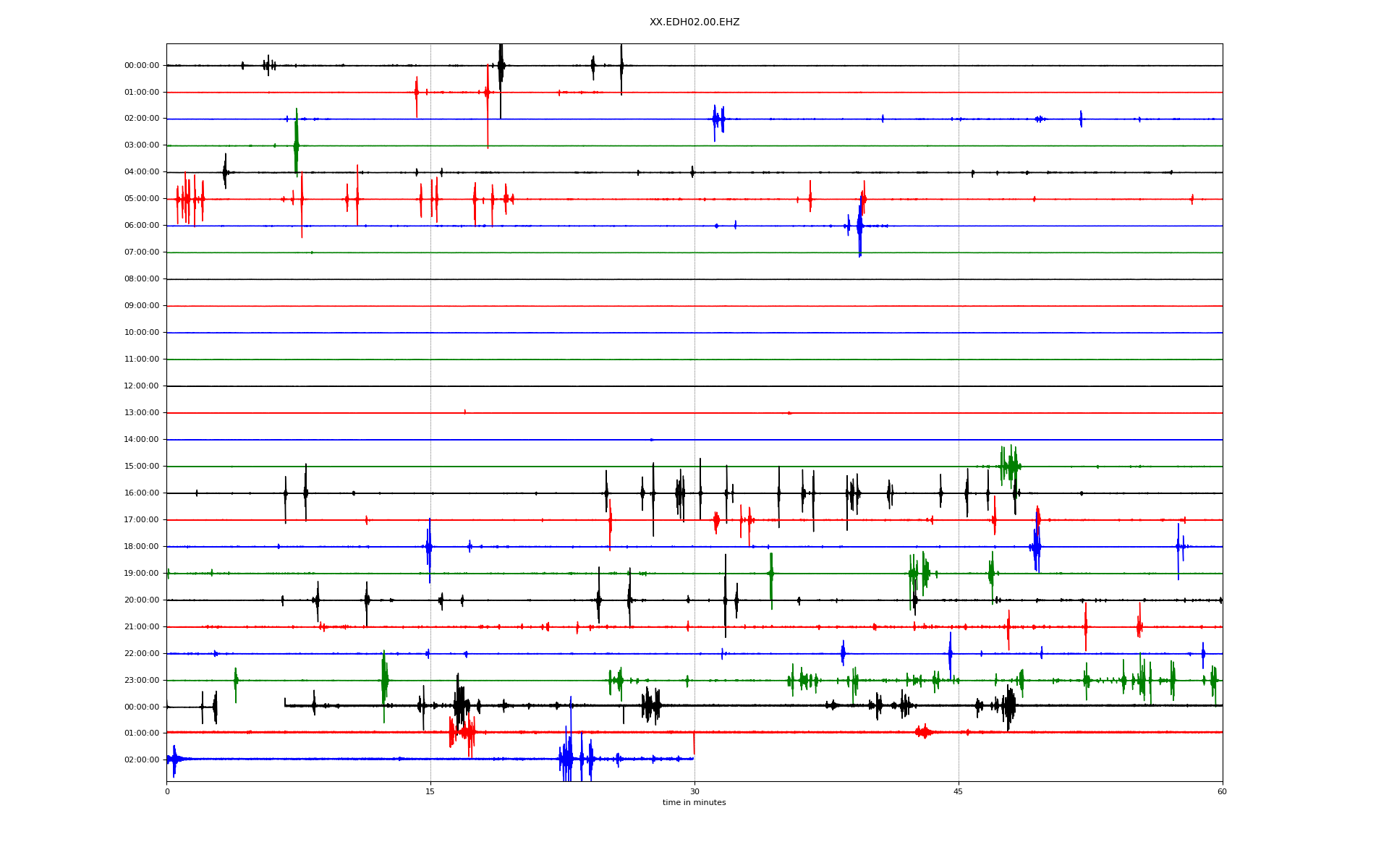Click the 0 tick on the x-axis
Viewport: 1389px width, 868px height.
point(167,791)
